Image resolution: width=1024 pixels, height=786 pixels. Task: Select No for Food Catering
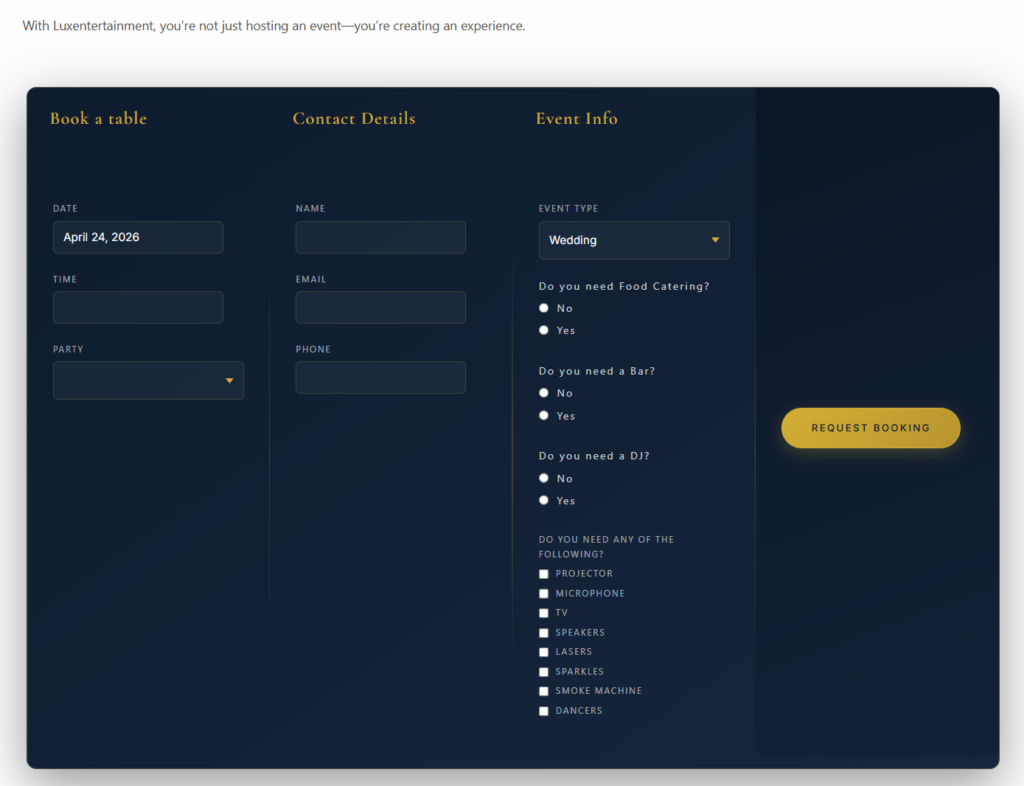pos(543,308)
